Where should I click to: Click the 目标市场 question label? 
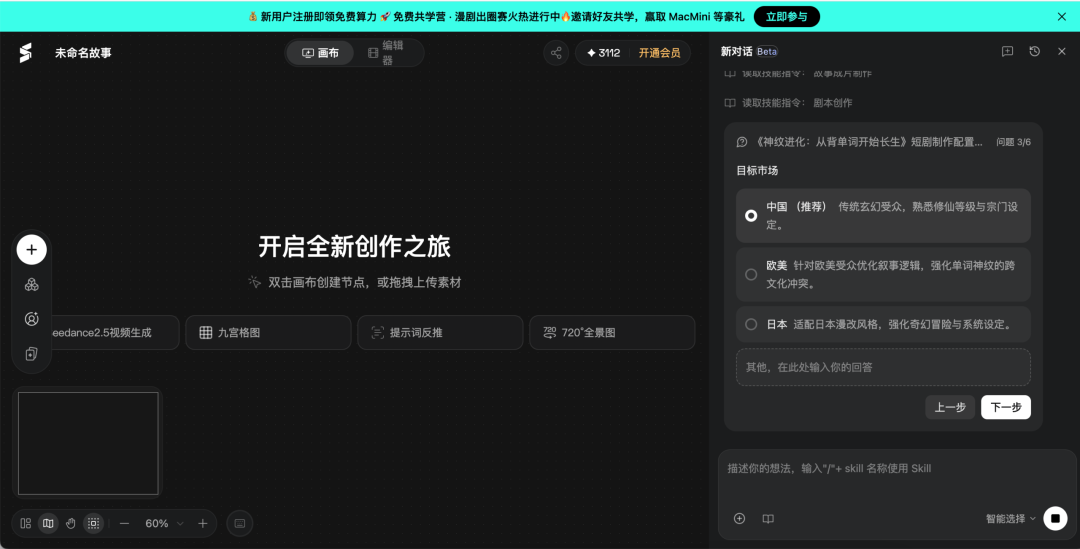(757, 170)
